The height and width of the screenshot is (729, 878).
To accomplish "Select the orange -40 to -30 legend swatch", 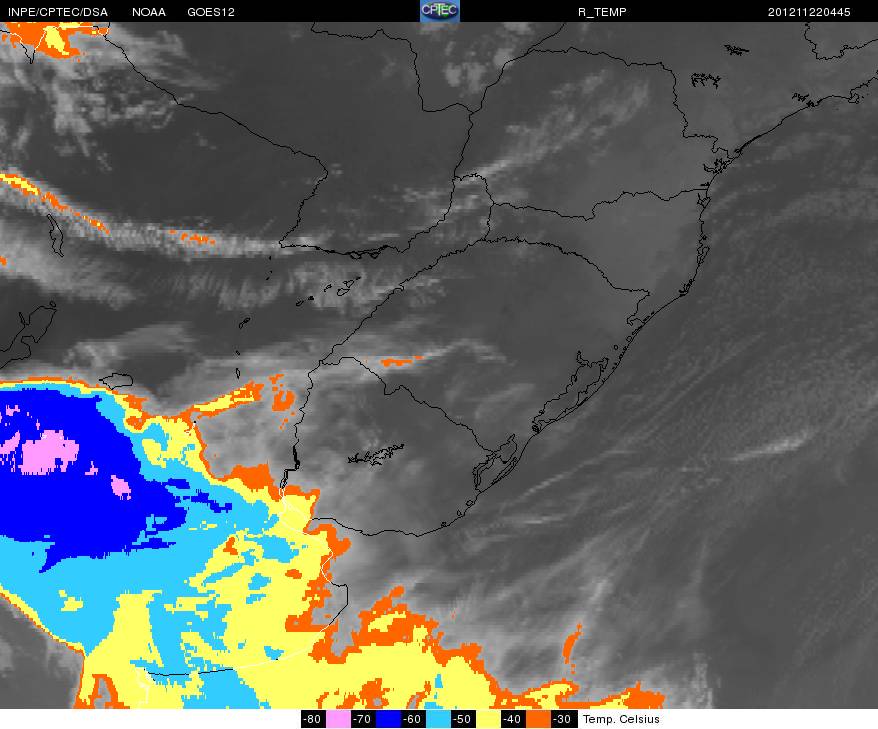I will coord(538,719).
